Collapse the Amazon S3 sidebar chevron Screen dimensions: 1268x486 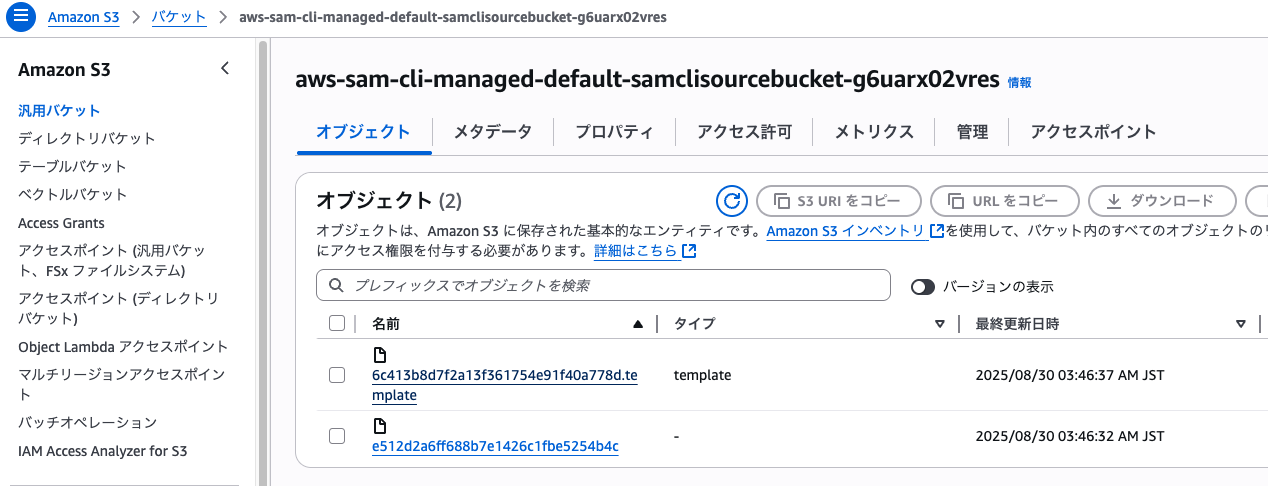tap(225, 69)
